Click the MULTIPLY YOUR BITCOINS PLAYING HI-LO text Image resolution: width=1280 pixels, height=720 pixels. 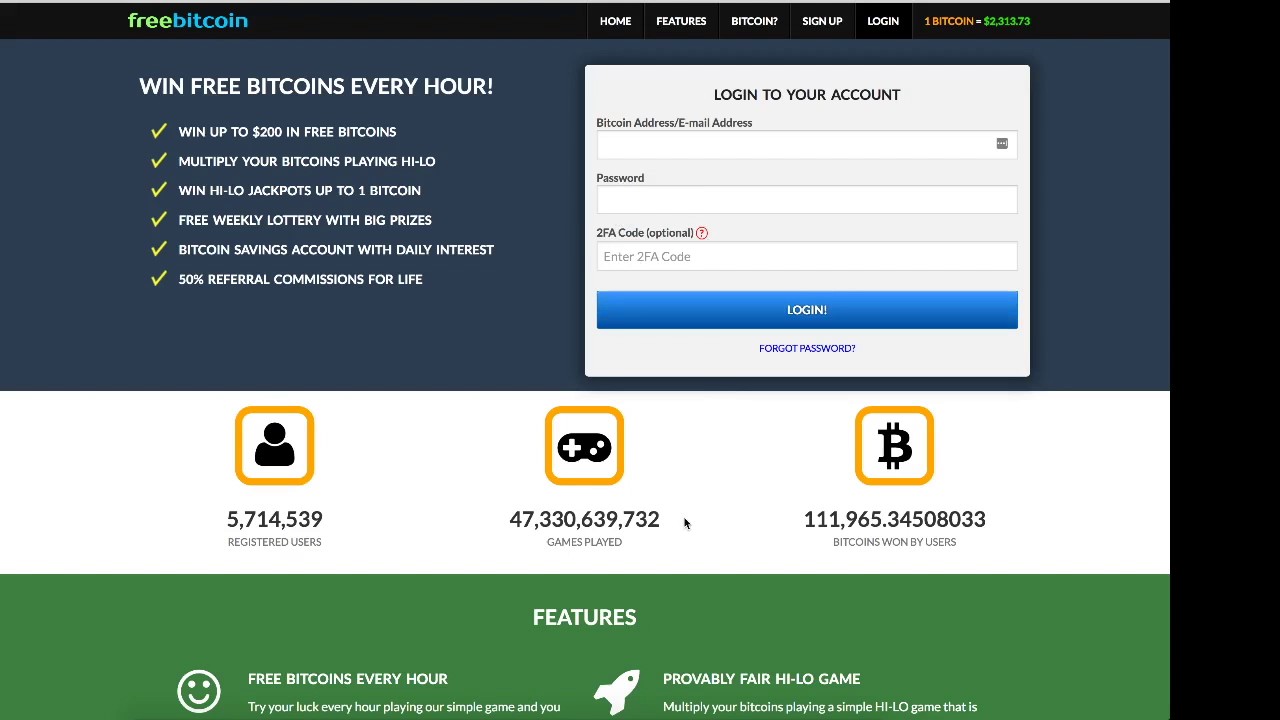pyautogui.click(x=307, y=161)
